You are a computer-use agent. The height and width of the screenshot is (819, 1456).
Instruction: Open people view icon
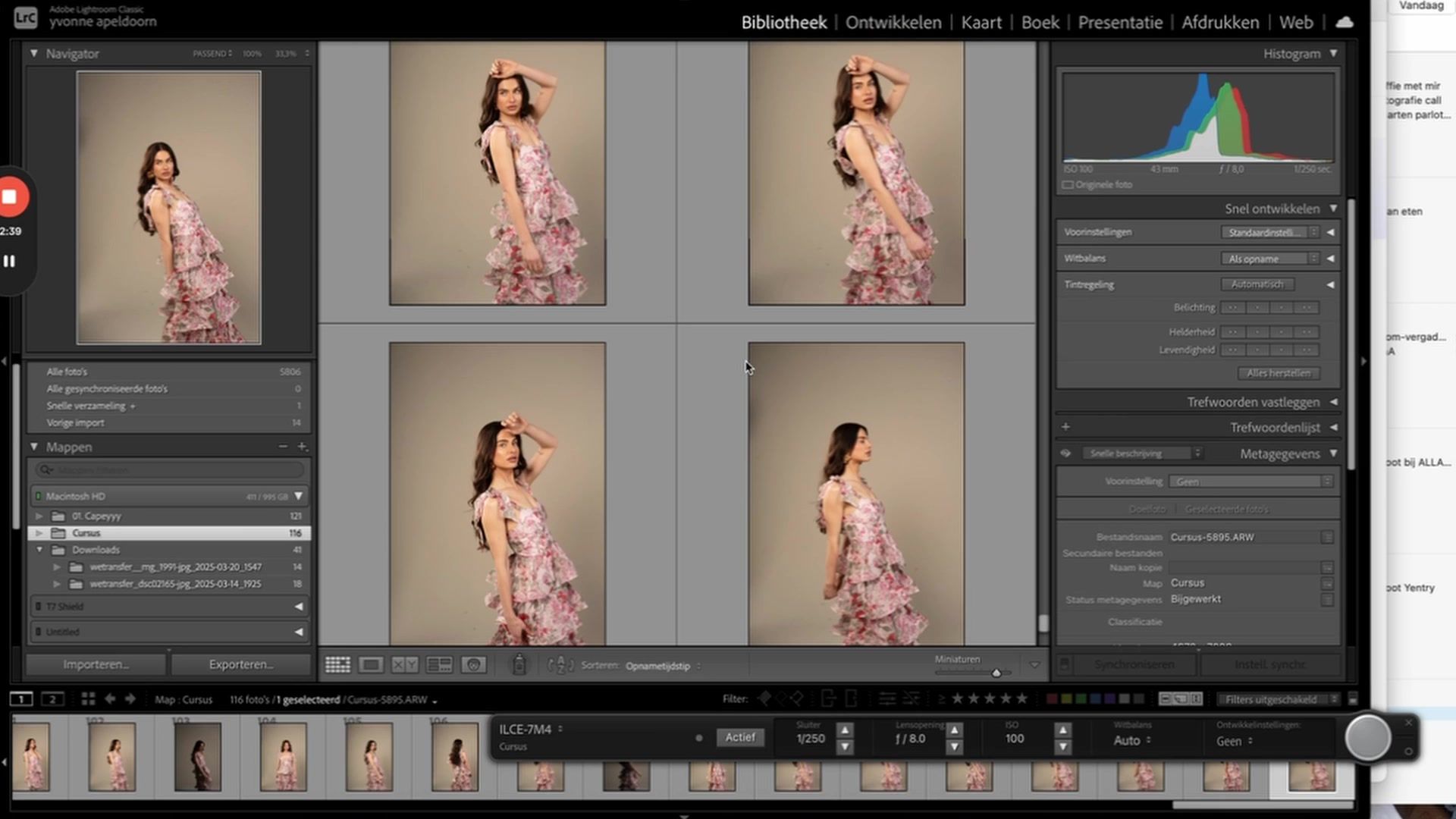pos(474,665)
